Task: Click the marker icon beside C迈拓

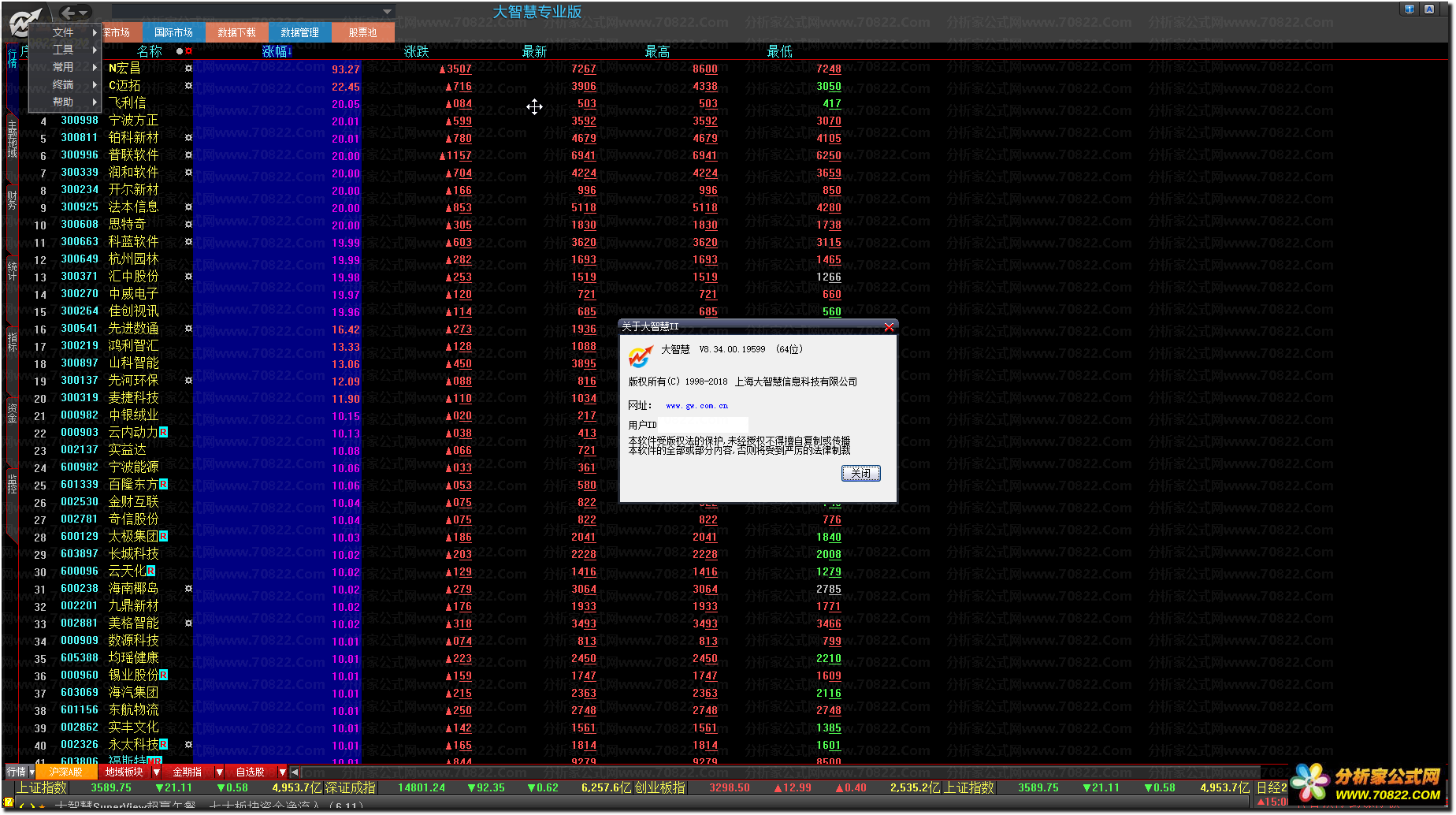Action: click(188, 86)
